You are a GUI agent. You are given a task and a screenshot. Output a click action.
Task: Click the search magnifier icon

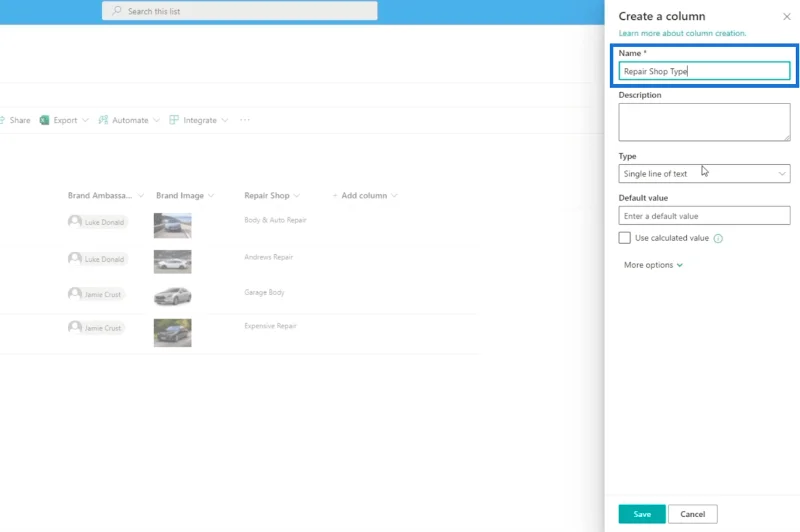[117, 11]
